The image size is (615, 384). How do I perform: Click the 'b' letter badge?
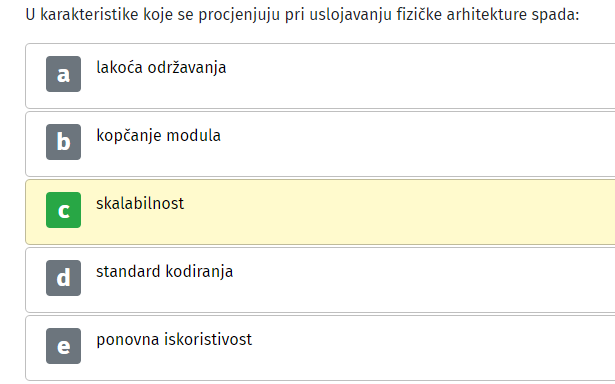tap(64, 142)
